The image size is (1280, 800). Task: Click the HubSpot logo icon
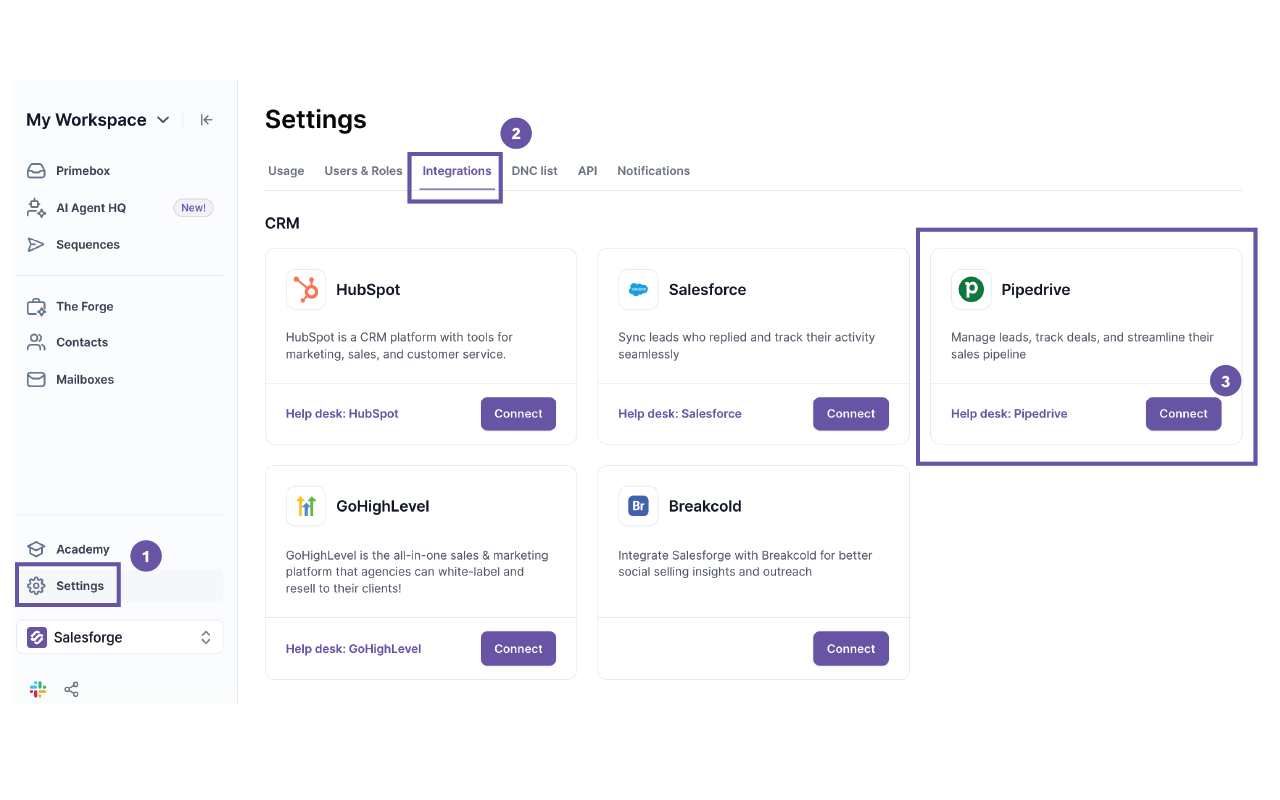pos(305,290)
